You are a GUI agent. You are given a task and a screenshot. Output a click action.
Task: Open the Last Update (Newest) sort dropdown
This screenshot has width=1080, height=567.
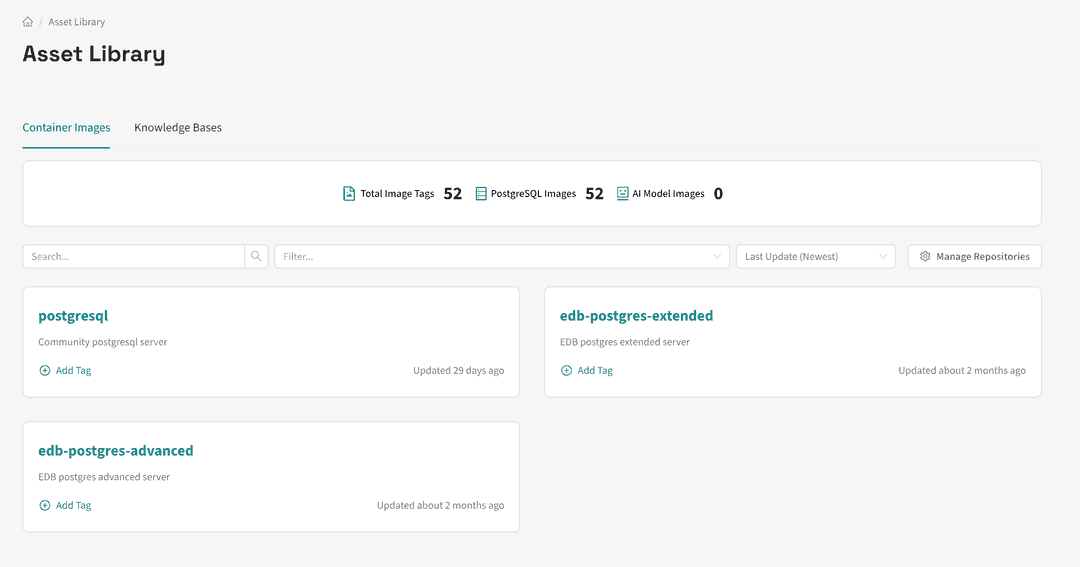[x=816, y=256]
